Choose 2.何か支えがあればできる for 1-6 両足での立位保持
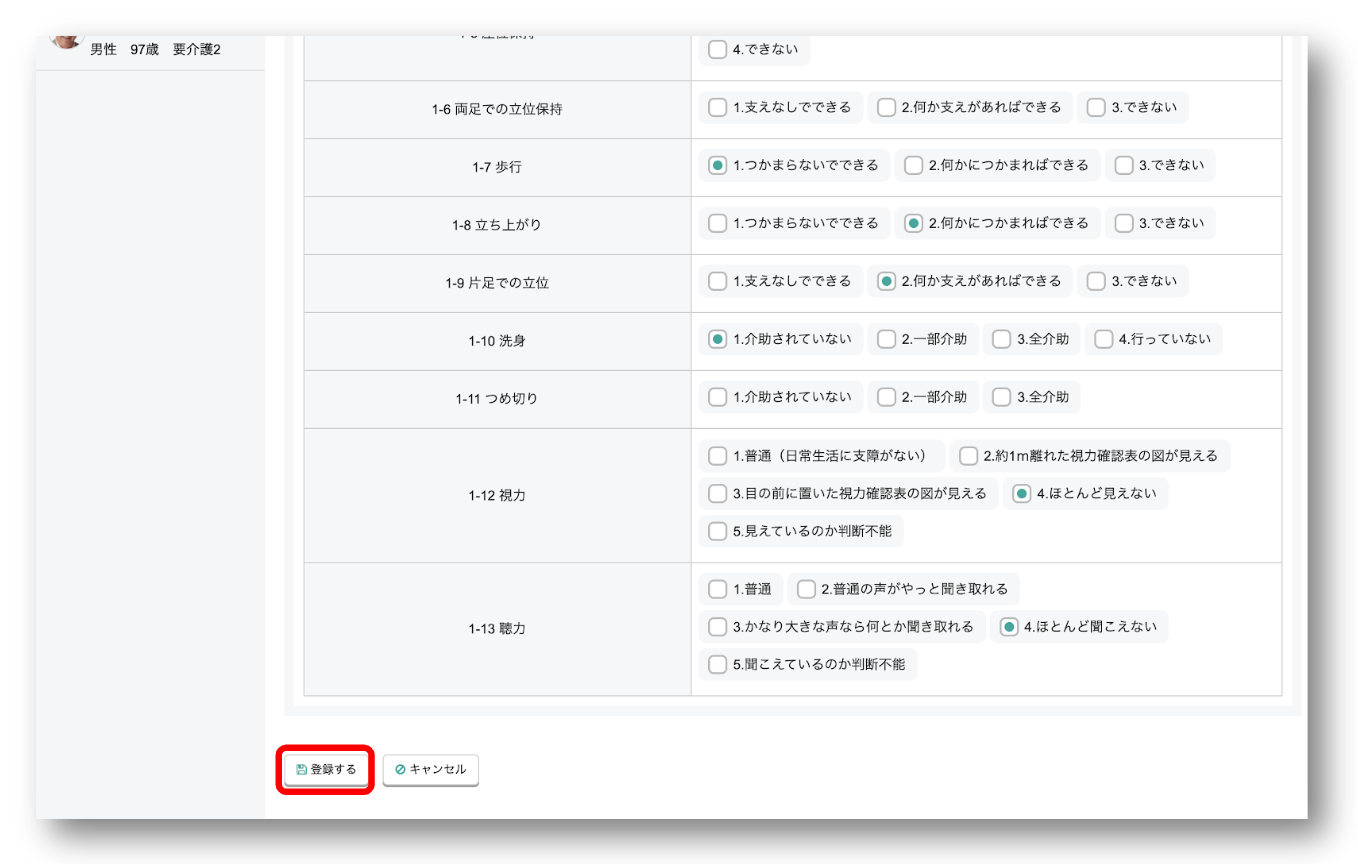The width and height of the screenshot is (1358, 864). pos(885,107)
